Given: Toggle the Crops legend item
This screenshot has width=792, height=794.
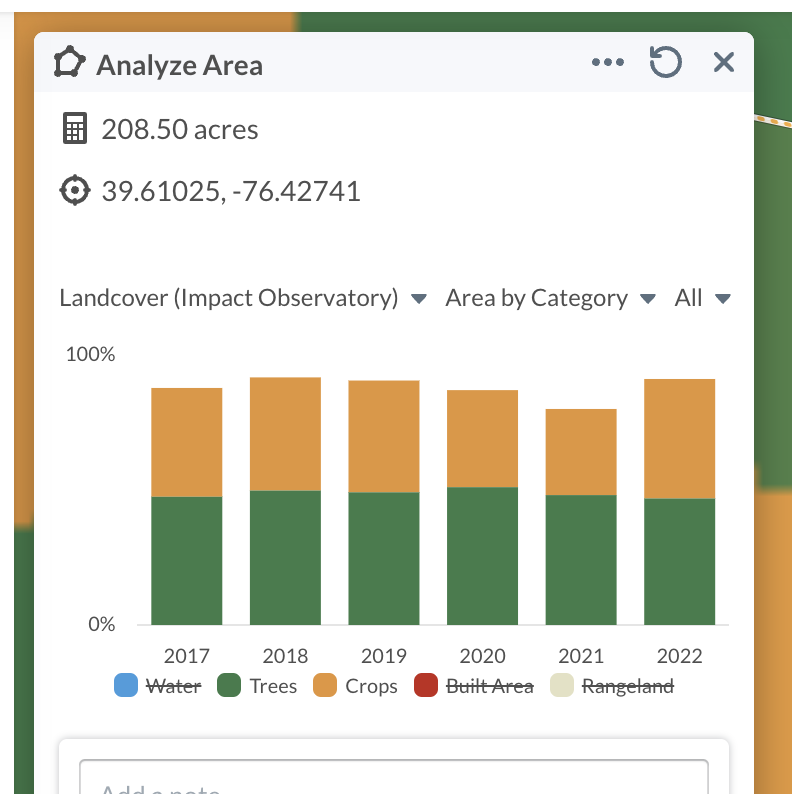Looking at the screenshot, I should pyautogui.click(x=355, y=686).
